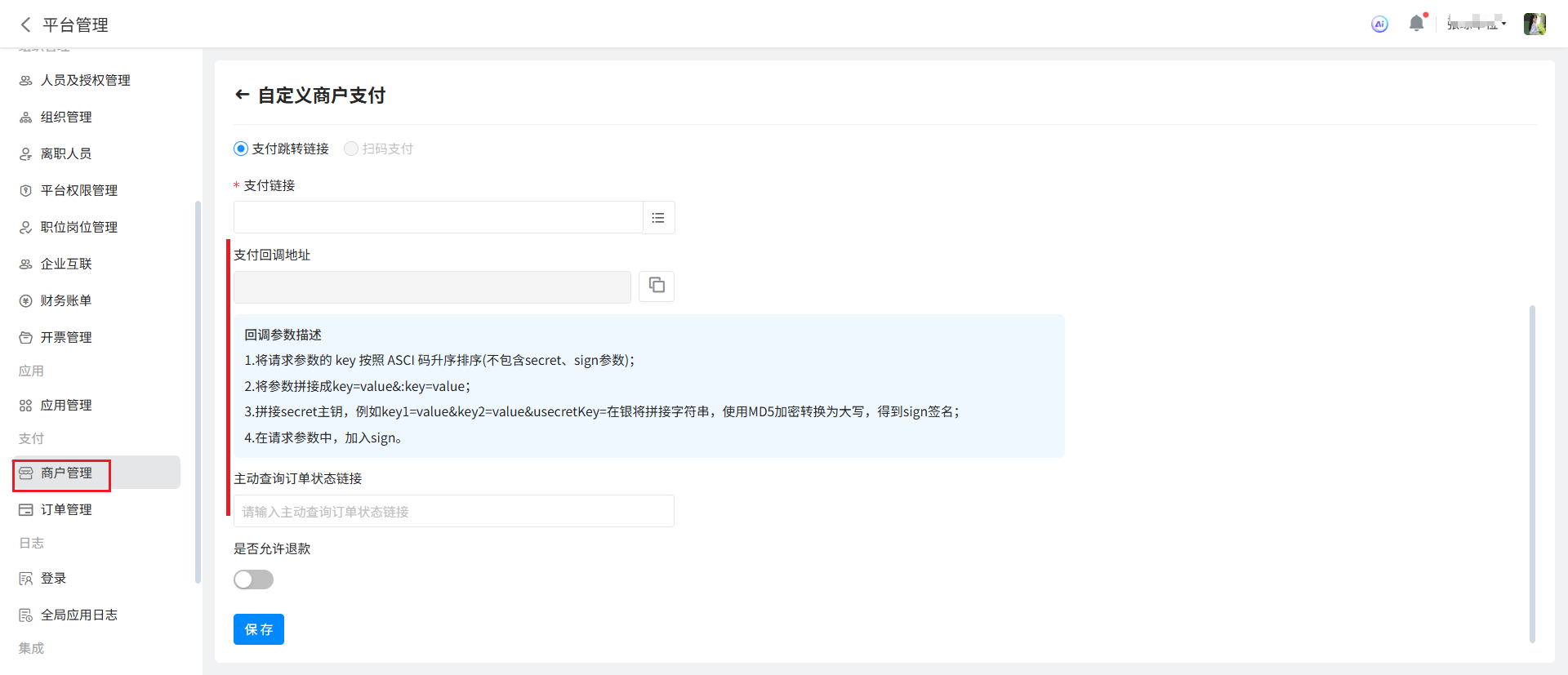Viewport: 1568px width, 675px height.
Task: Click the list icon next to payment link
Action: tap(658, 218)
